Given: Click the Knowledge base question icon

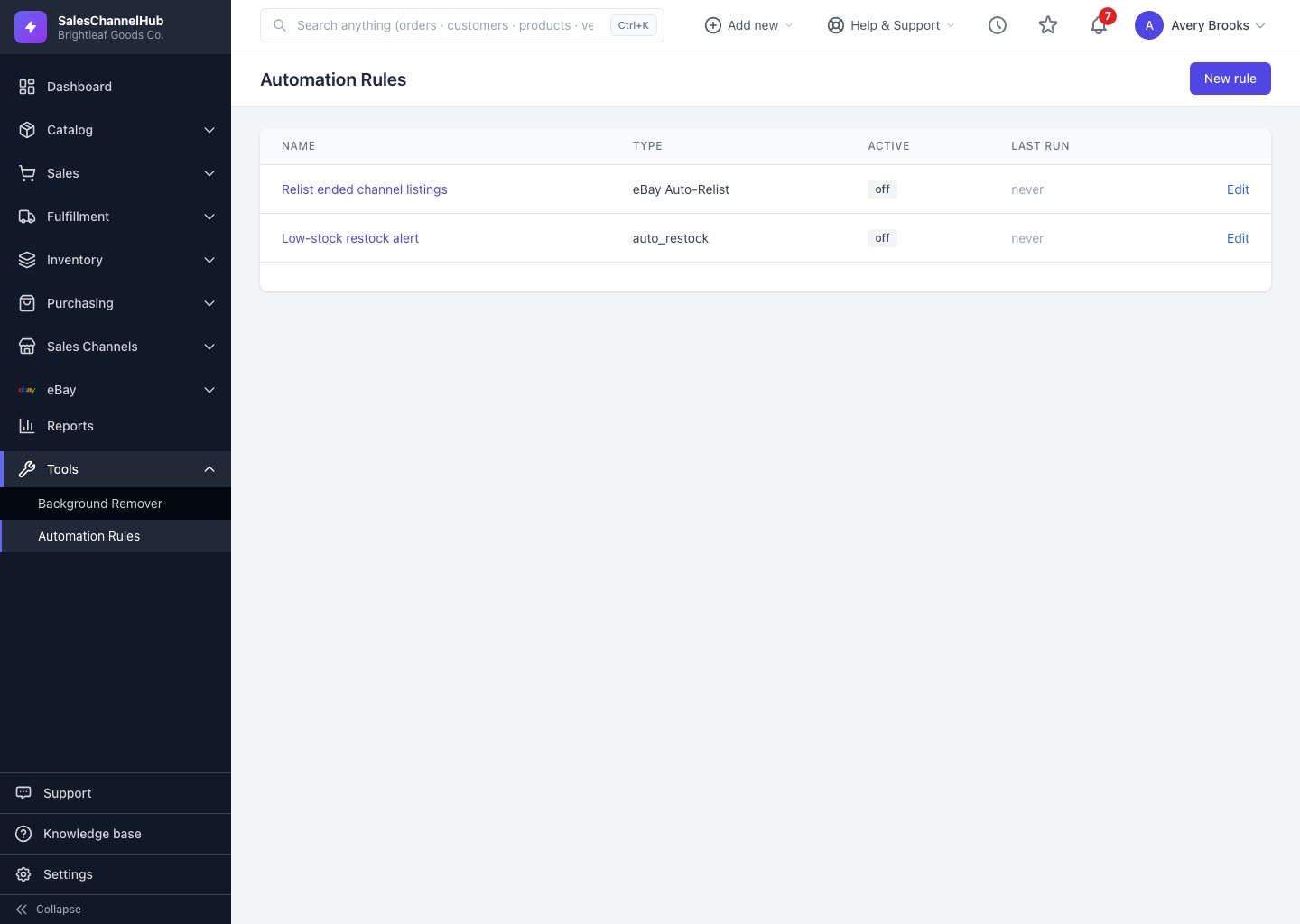Looking at the screenshot, I should pyautogui.click(x=23, y=834).
